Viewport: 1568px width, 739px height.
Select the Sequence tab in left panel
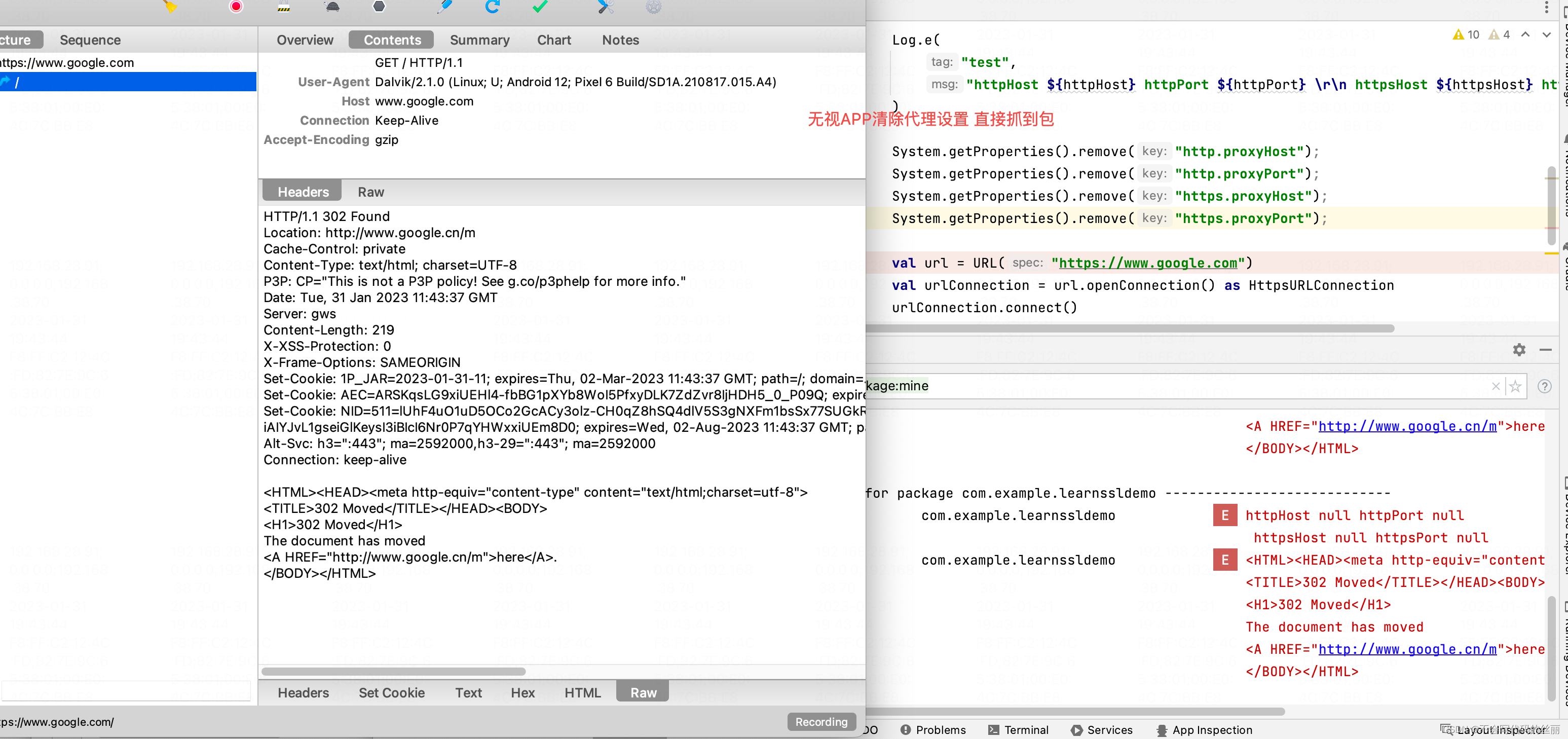[91, 39]
